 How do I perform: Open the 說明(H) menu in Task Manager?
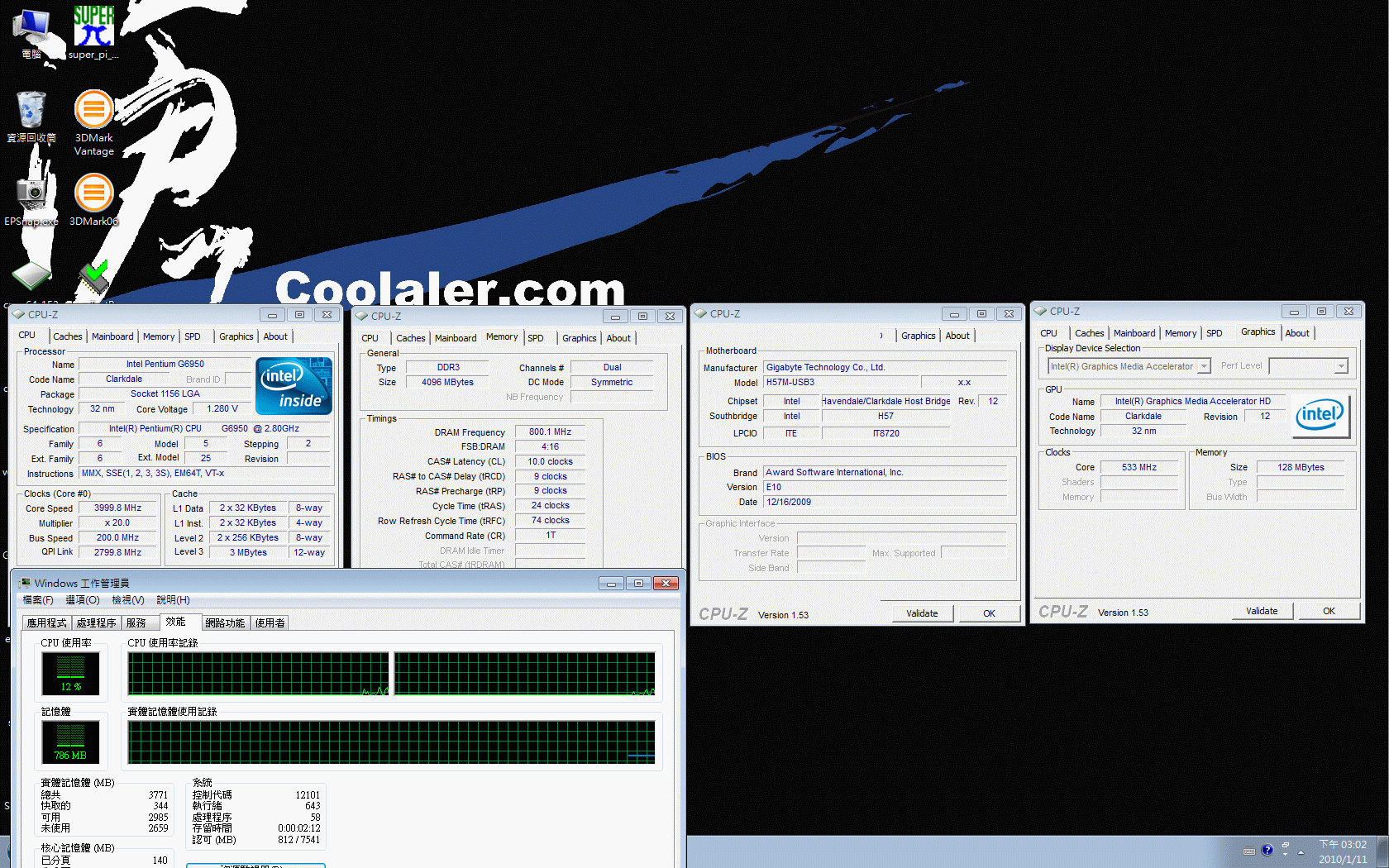pyautogui.click(x=173, y=600)
